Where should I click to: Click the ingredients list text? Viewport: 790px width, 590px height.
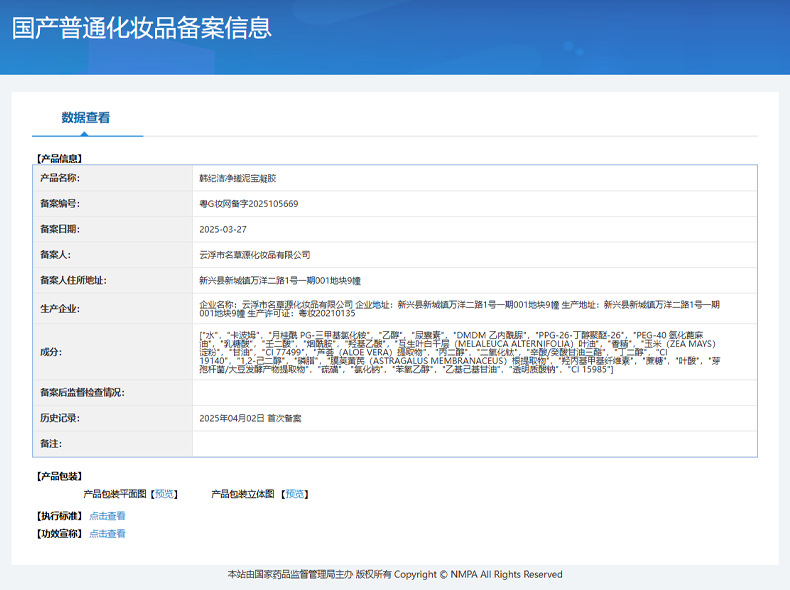pos(459,352)
